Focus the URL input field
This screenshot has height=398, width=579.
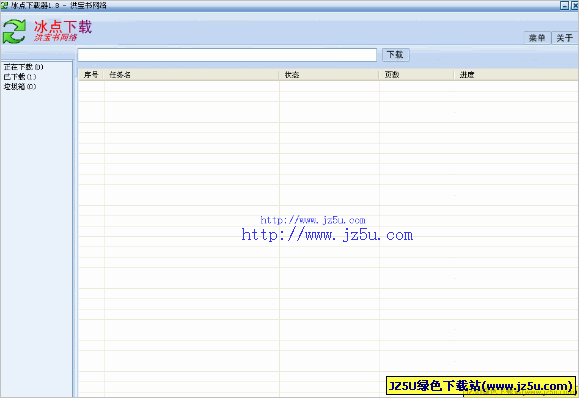pos(227,55)
